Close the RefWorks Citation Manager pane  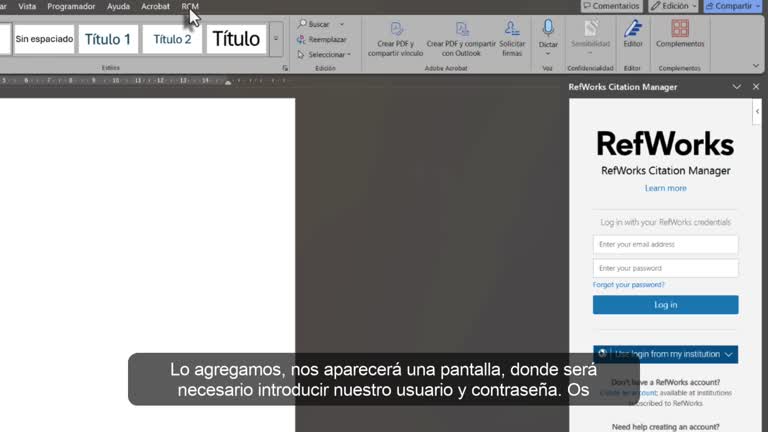pyautogui.click(x=756, y=87)
